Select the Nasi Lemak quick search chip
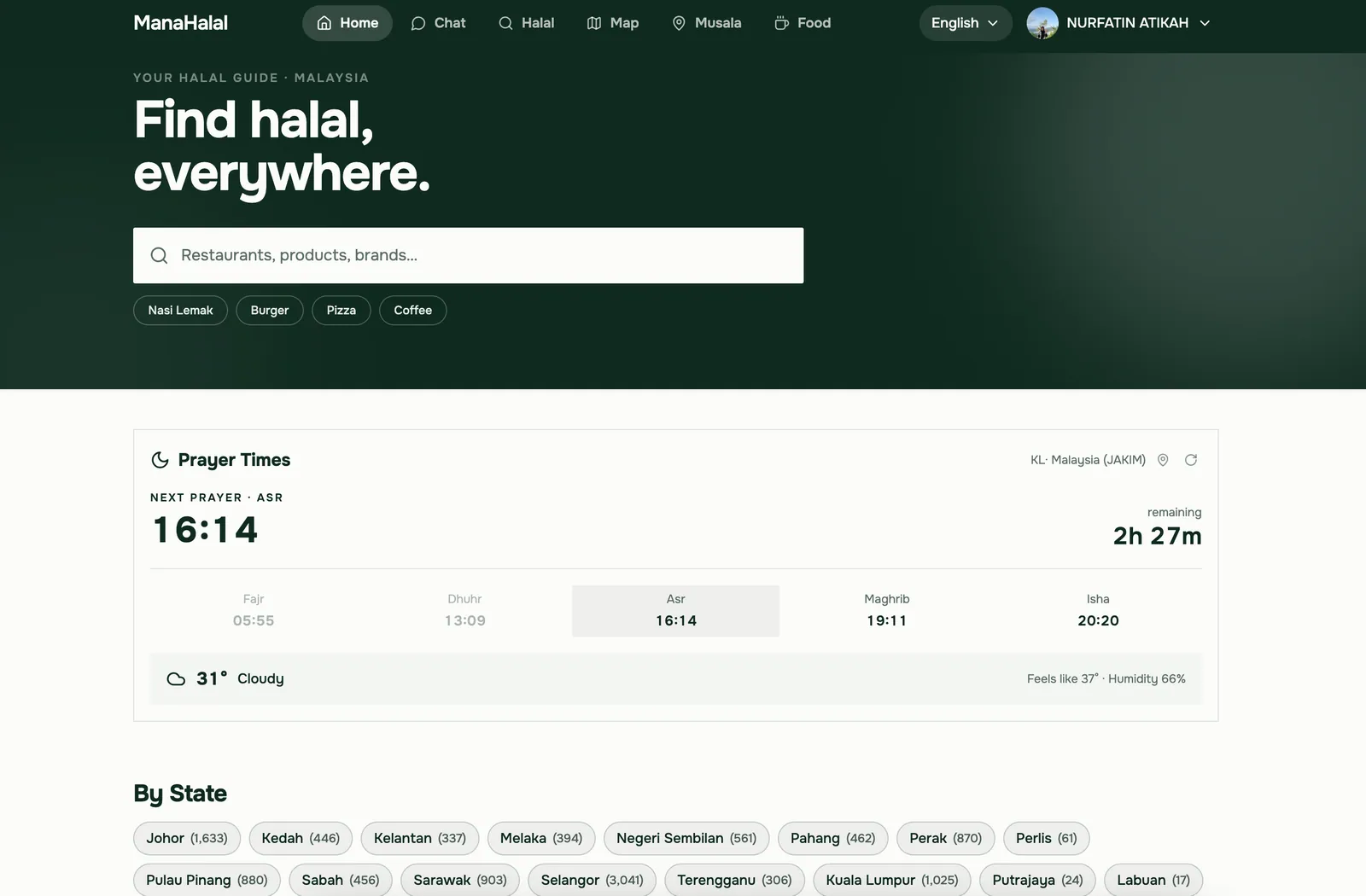The image size is (1366, 896). coord(180,311)
